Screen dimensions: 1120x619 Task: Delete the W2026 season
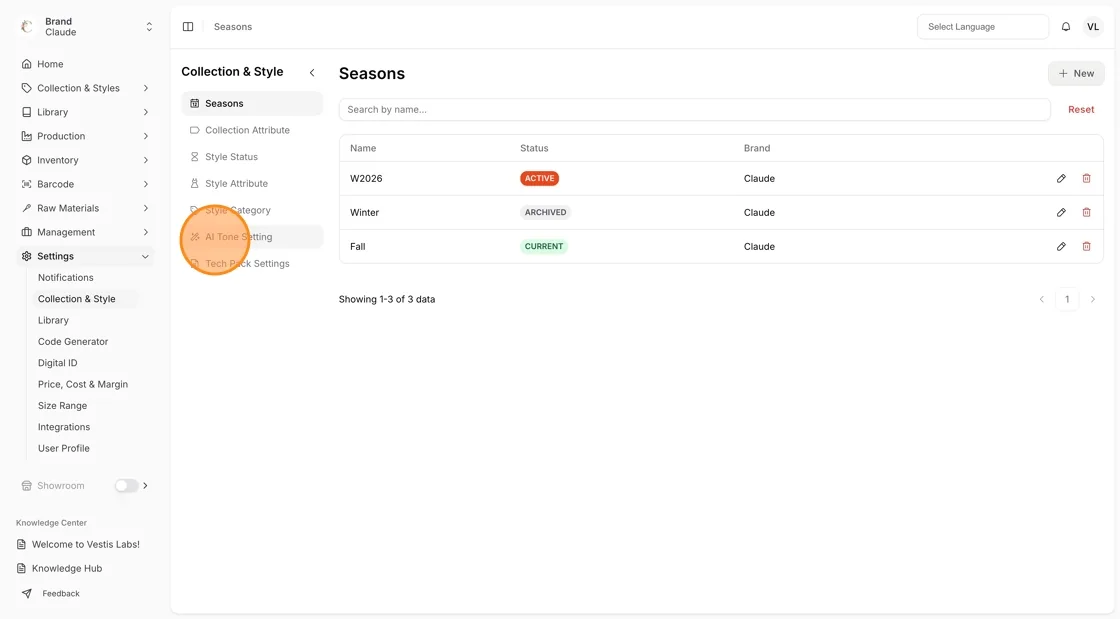1086,178
